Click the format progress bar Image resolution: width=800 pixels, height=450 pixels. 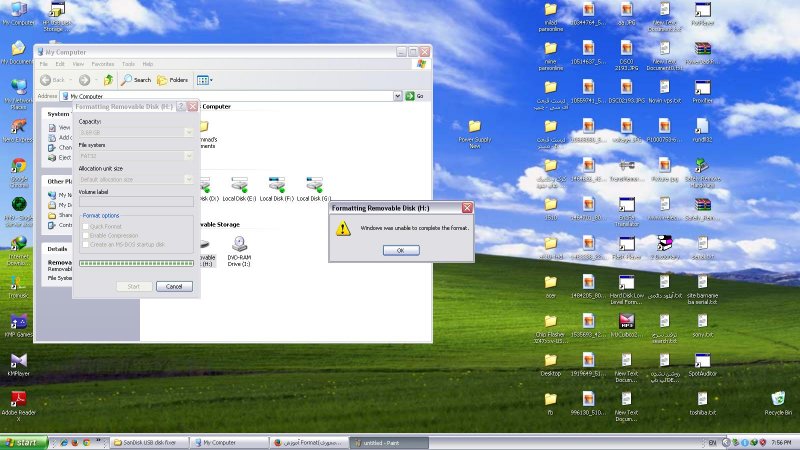[136, 263]
